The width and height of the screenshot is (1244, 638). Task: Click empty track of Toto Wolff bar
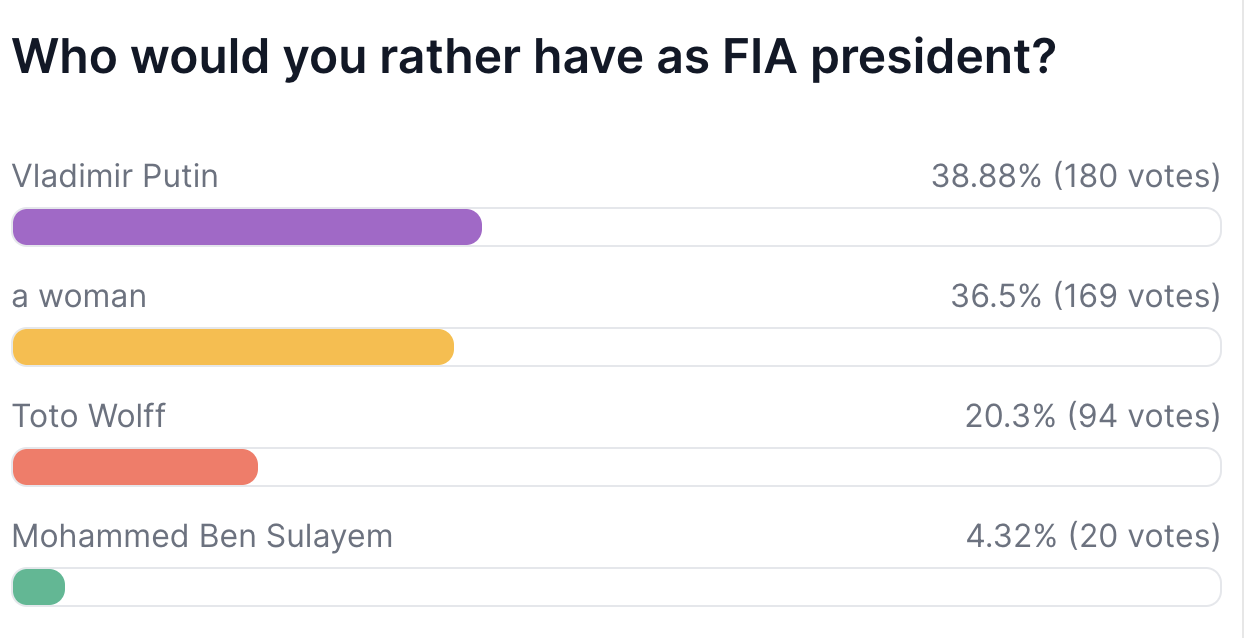coord(738,467)
